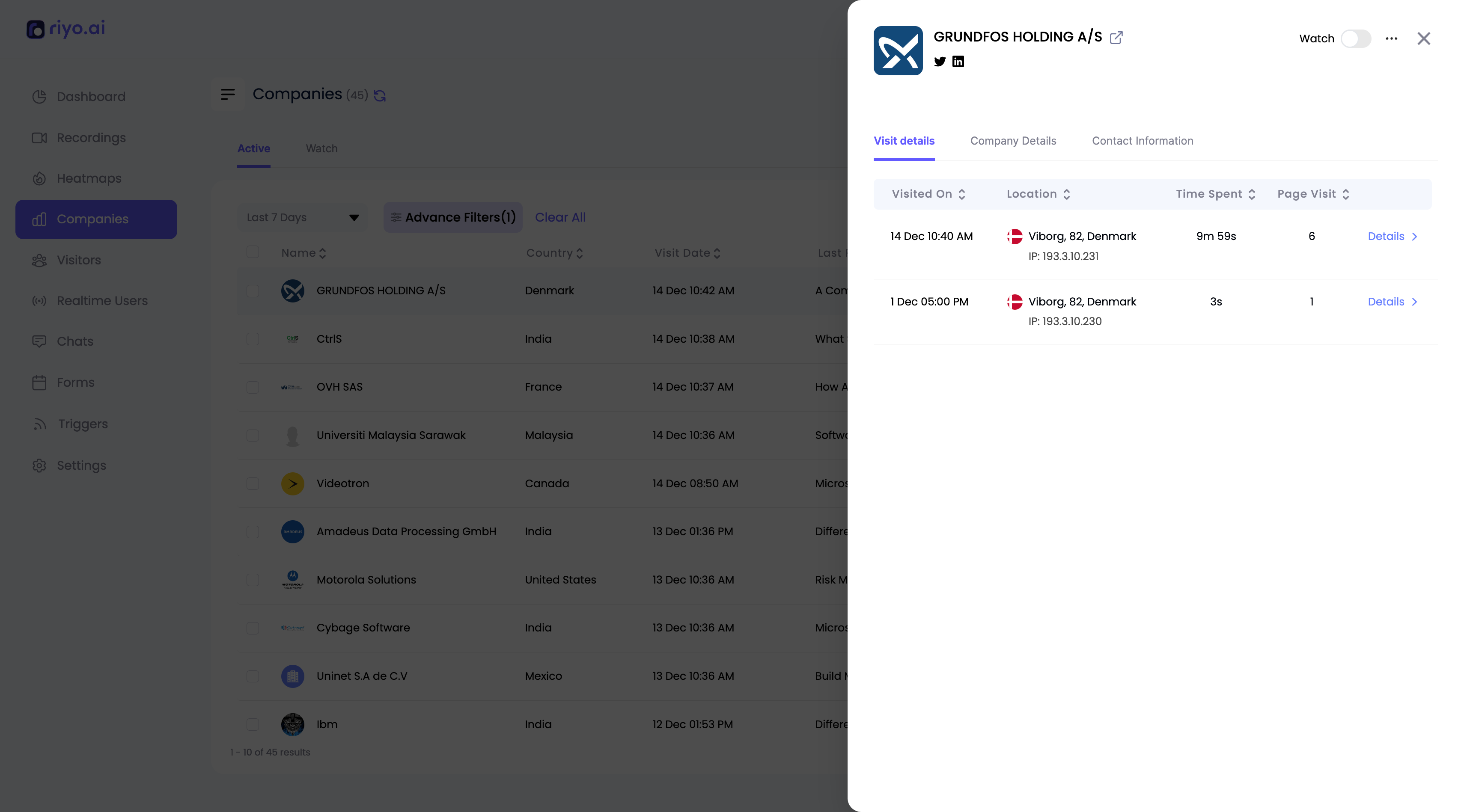1464x812 pixels.
Task: Click the Heatmaps sidebar icon
Action: [x=39, y=178]
